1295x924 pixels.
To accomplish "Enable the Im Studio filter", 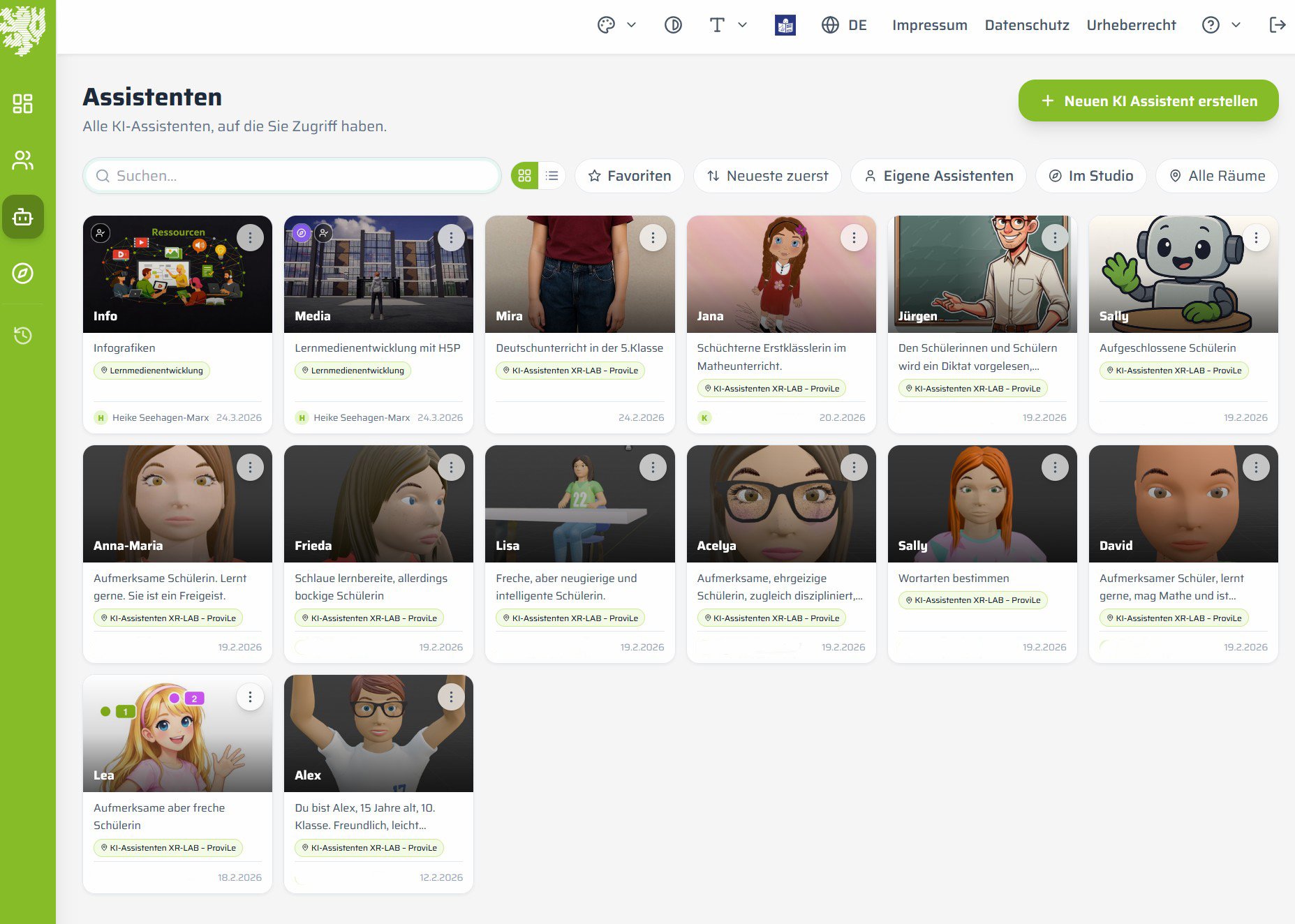I will tap(1090, 176).
